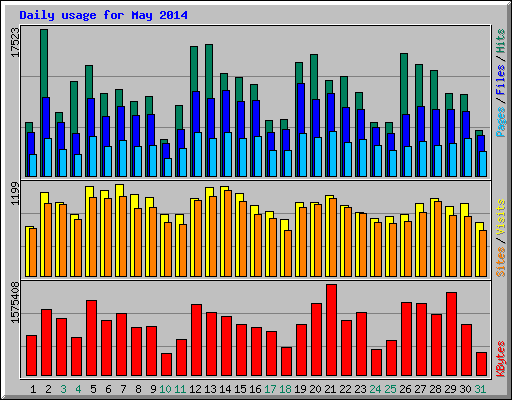The height and width of the screenshot is (400, 512).
Task: Click the green hits bar for day 26
Action: (x=404, y=83)
